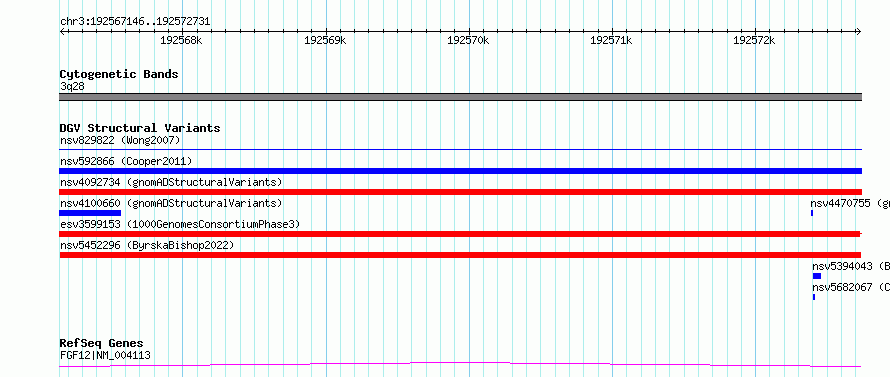Image resolution: width=890 pixels, height=377 pixels.
Task: Click the tiny blue nsv5682067 marker
Action: click(x=814, y=297)
